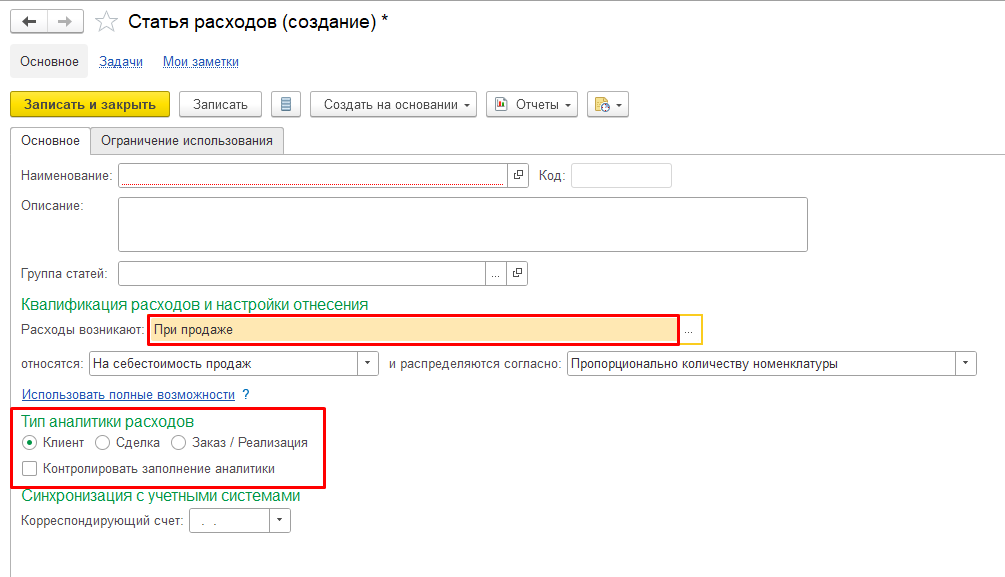Click the document list icon in toolbar

tap(286, 104)
